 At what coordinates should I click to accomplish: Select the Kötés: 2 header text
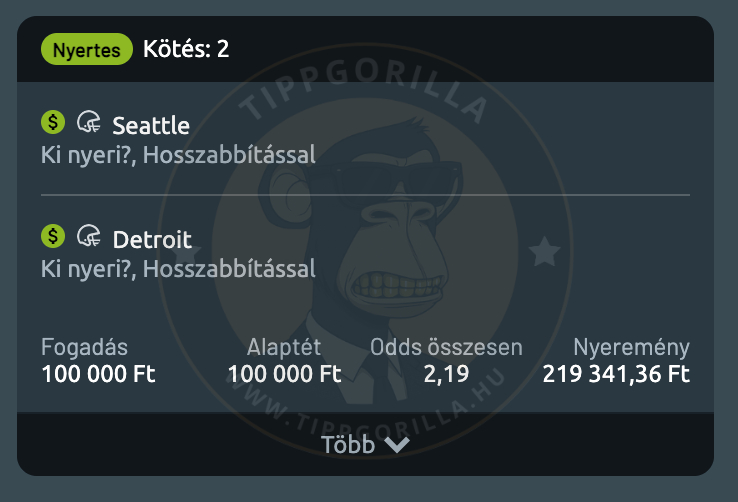(186, 48)
